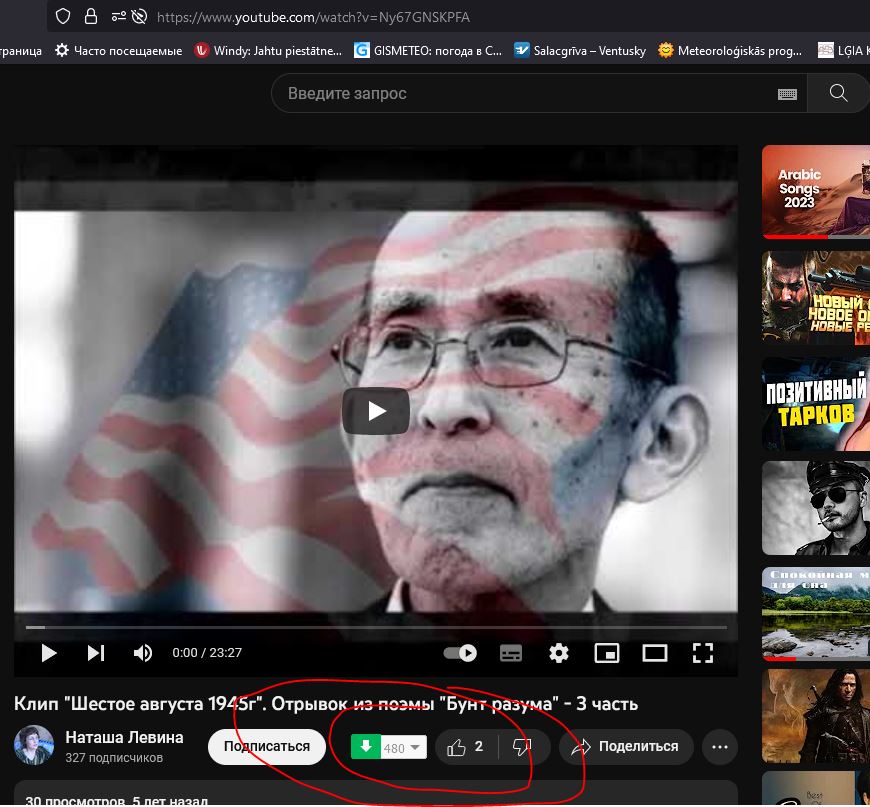
Task: Open the 'Часто посещаемые' bookmark folder
Action: [119, 51]
